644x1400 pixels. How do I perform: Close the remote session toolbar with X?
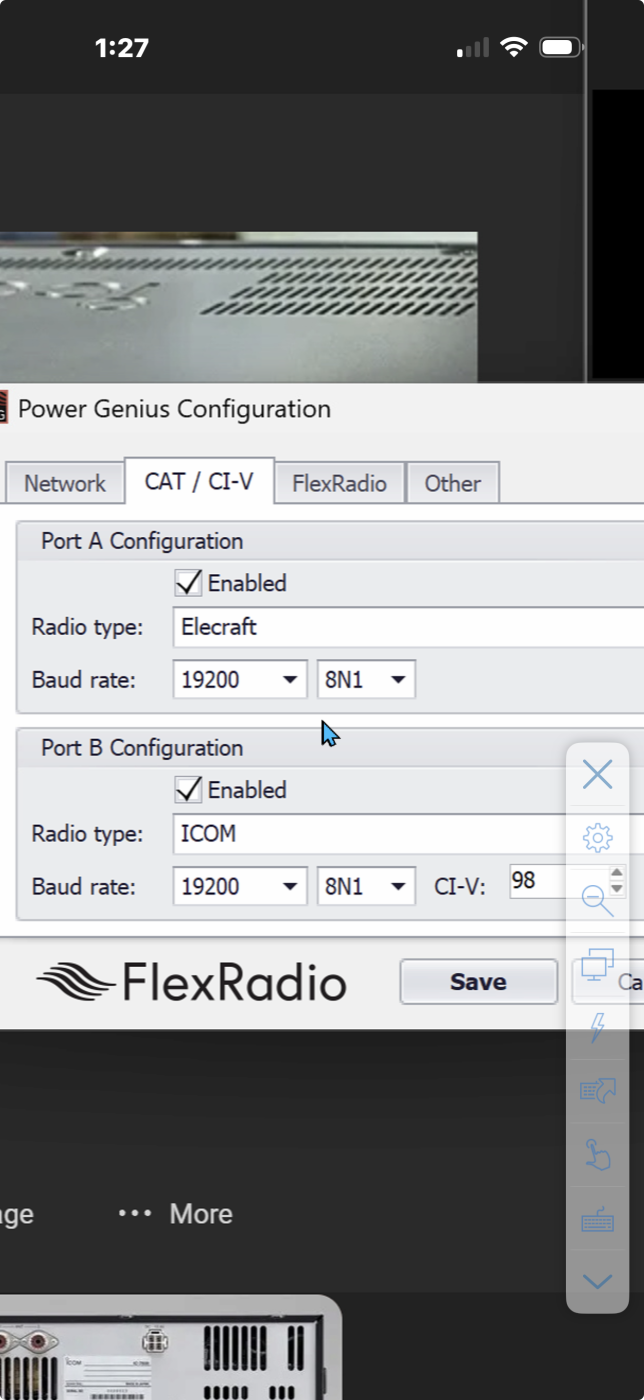tap(597, 774)
